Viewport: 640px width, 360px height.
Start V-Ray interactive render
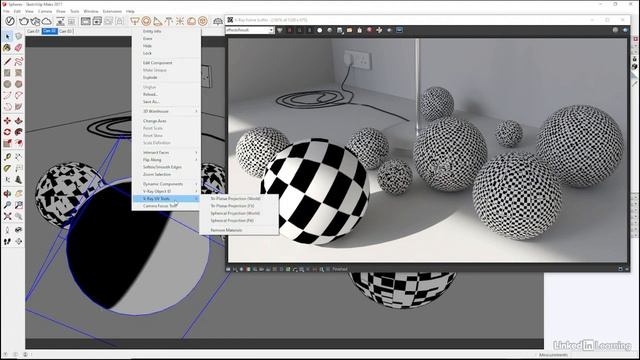coord(35,21)
